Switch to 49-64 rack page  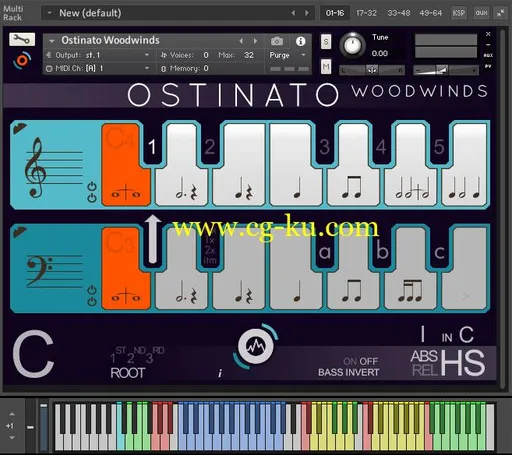pos(431,13)
